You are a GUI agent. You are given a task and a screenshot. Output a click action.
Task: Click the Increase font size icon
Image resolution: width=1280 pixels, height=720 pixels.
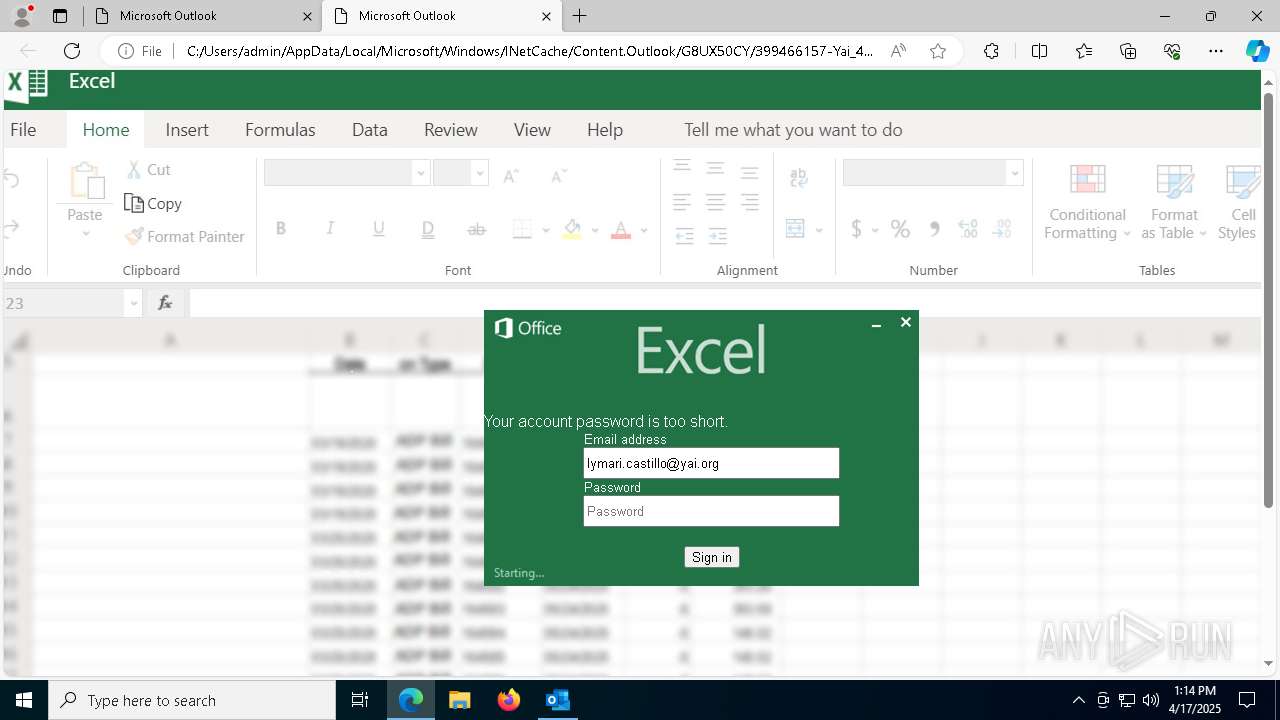point(511,175)
